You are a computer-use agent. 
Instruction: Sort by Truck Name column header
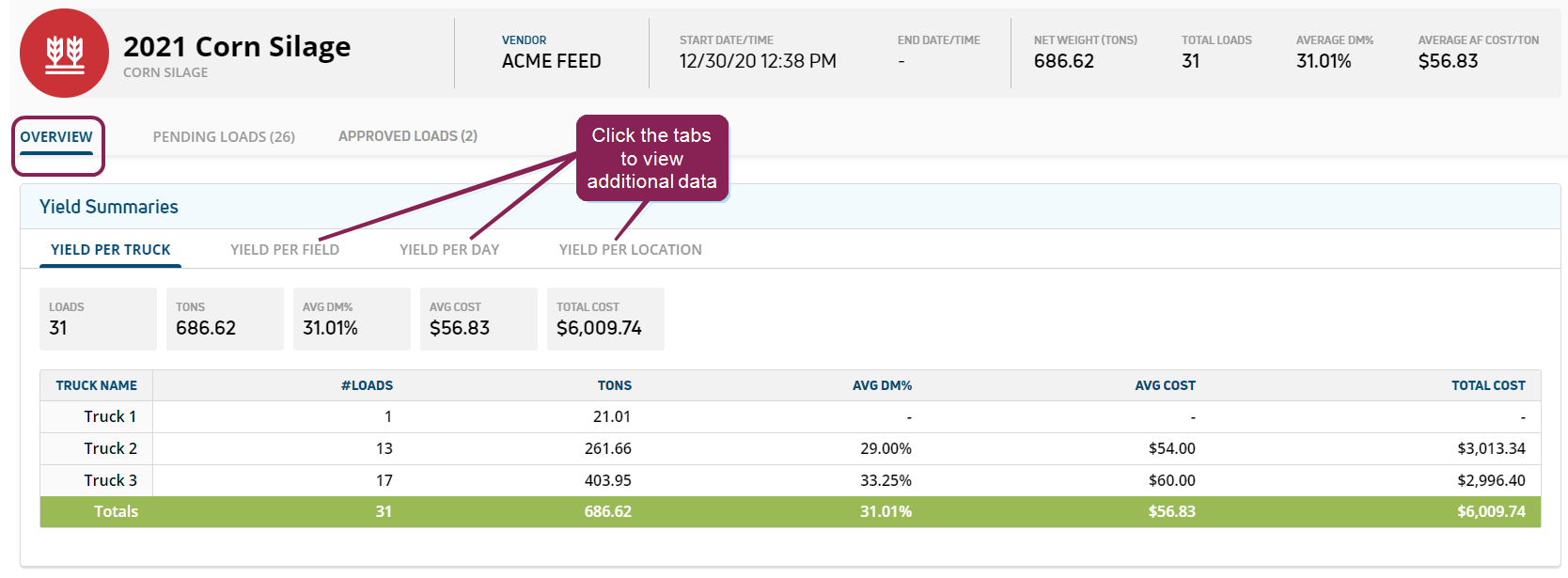point(96,385)
